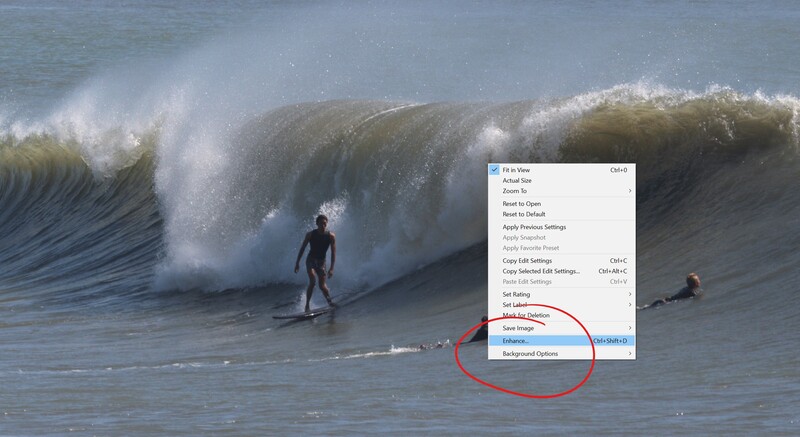Select Fit in View menu entry
This screenshot has width=800, height=437.
[562, 170]
